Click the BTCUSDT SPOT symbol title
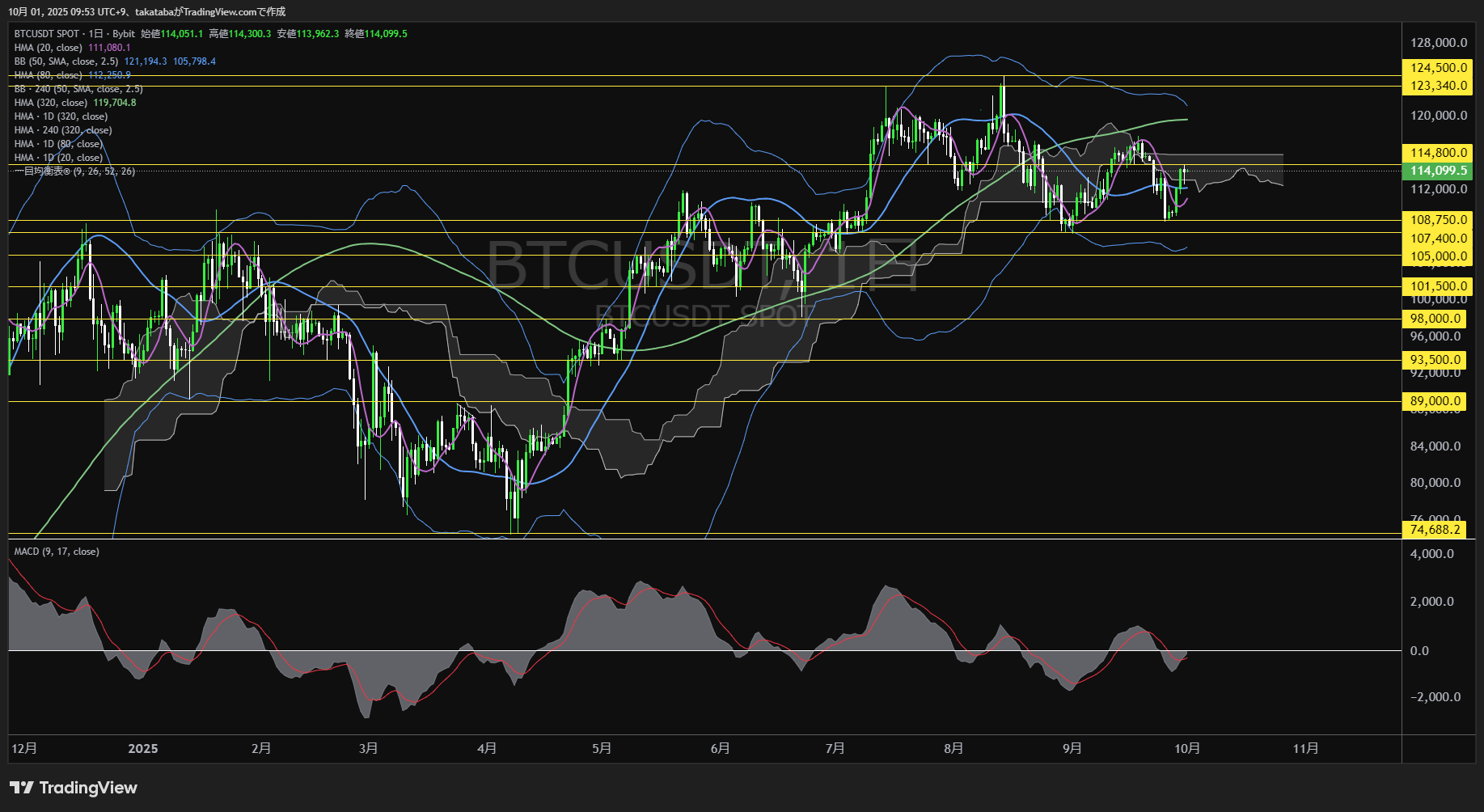 47,34
